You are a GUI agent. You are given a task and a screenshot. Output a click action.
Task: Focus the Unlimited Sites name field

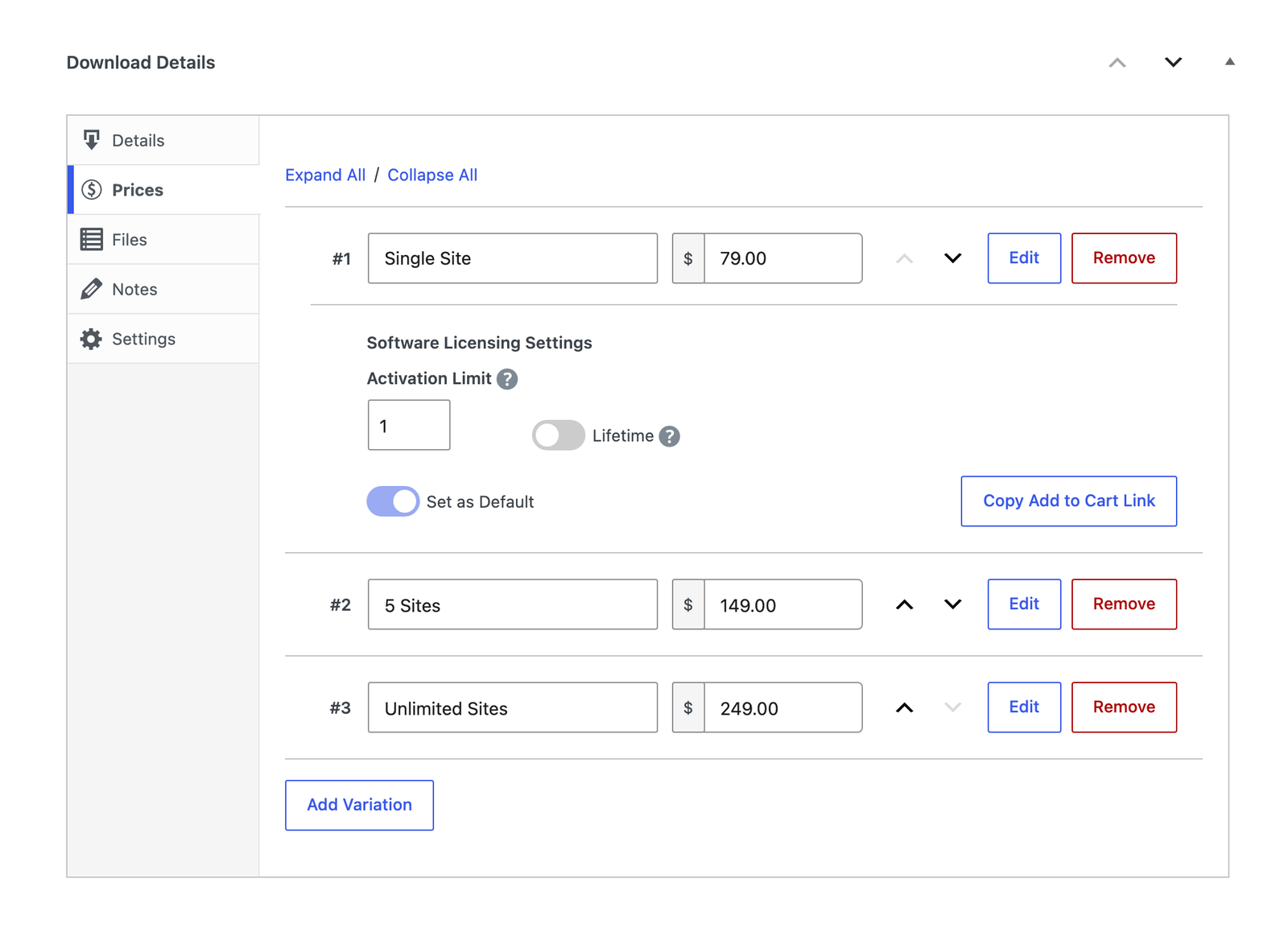tap(513, 707)
